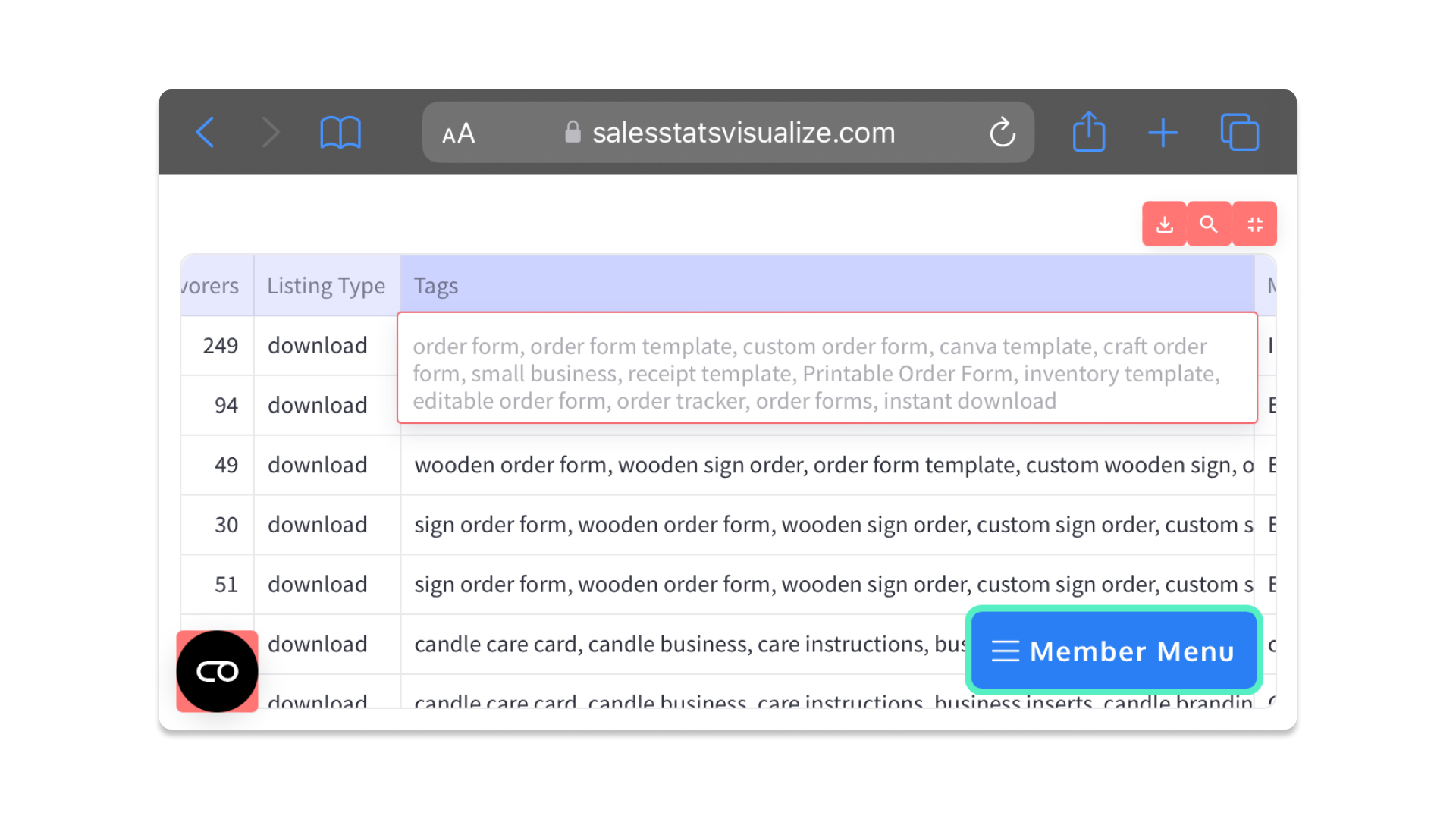Click download beside the chat widget
Screen dimensions: 1456x819
[317, 645]
